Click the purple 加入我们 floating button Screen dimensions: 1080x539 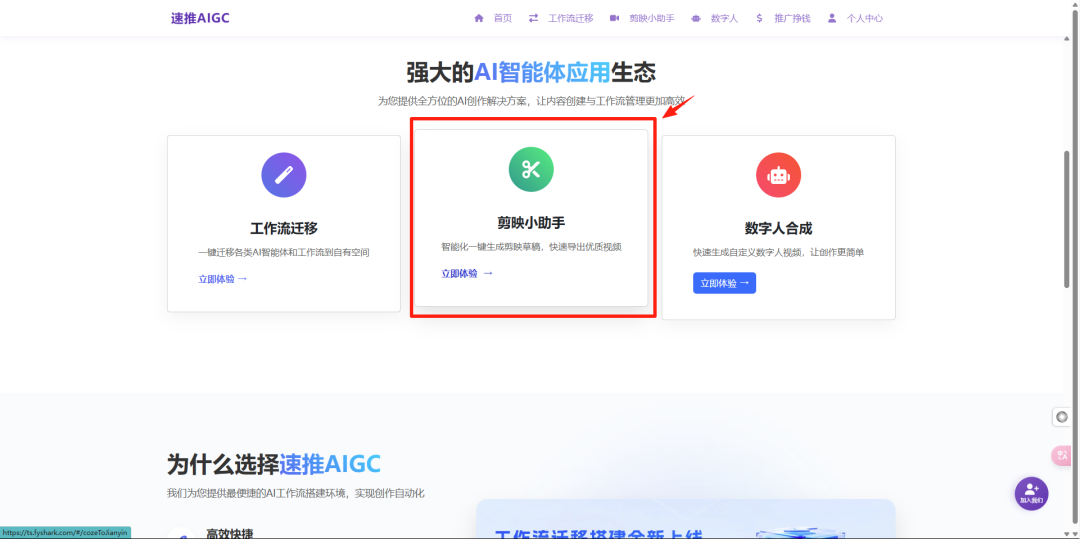pyautogui.click(x=1031, y=494)
